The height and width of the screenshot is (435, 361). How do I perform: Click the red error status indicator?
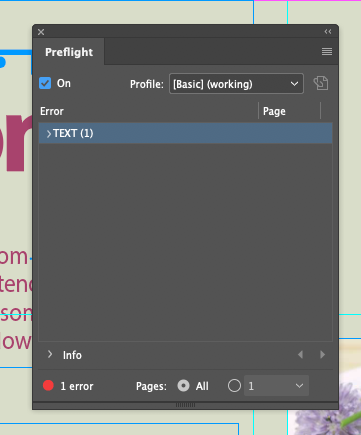48,386
